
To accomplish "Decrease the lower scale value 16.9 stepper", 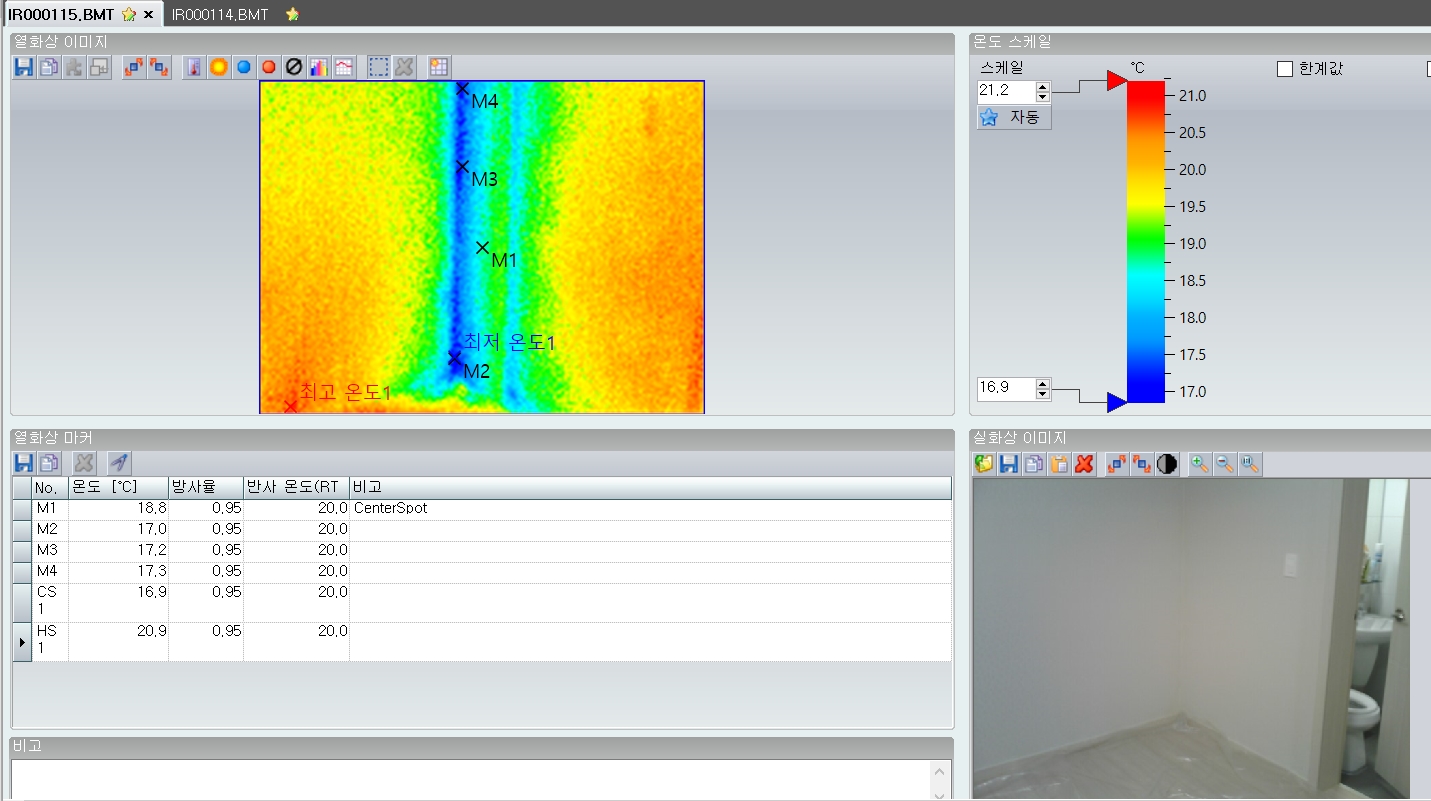I will (x=1043, y=394).
